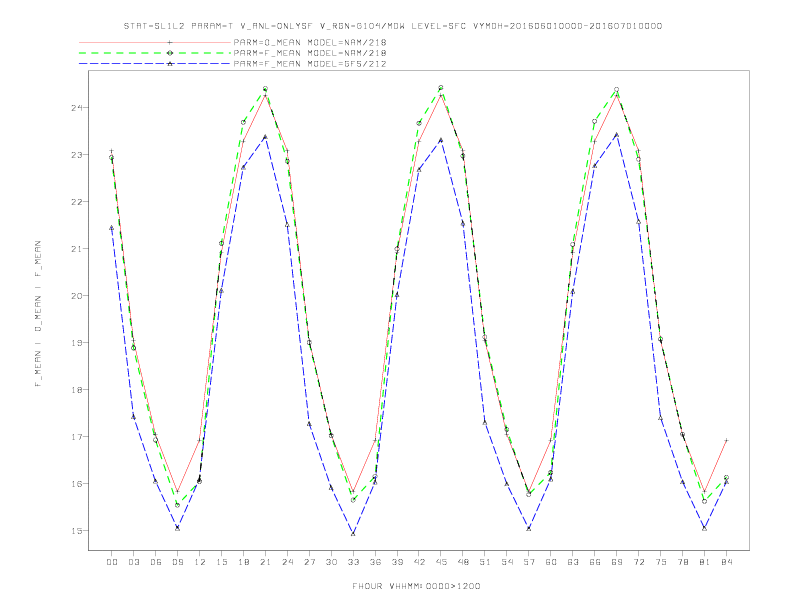The width and height of the screenshot is (792, 612).
Task: Click y-axis tick label 20
Action: pyautogui.click(x=76, y=295)
